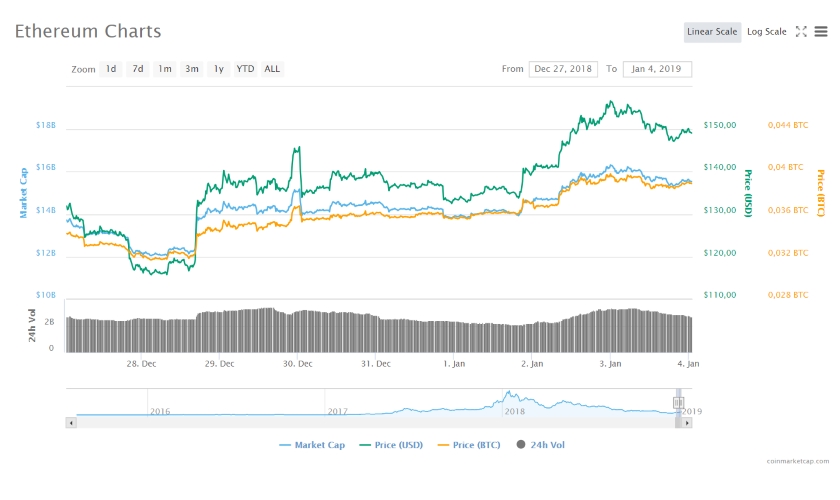Toggle Market Cap series in legend
This screenshot has width=840, height=500.
[312, 445]
